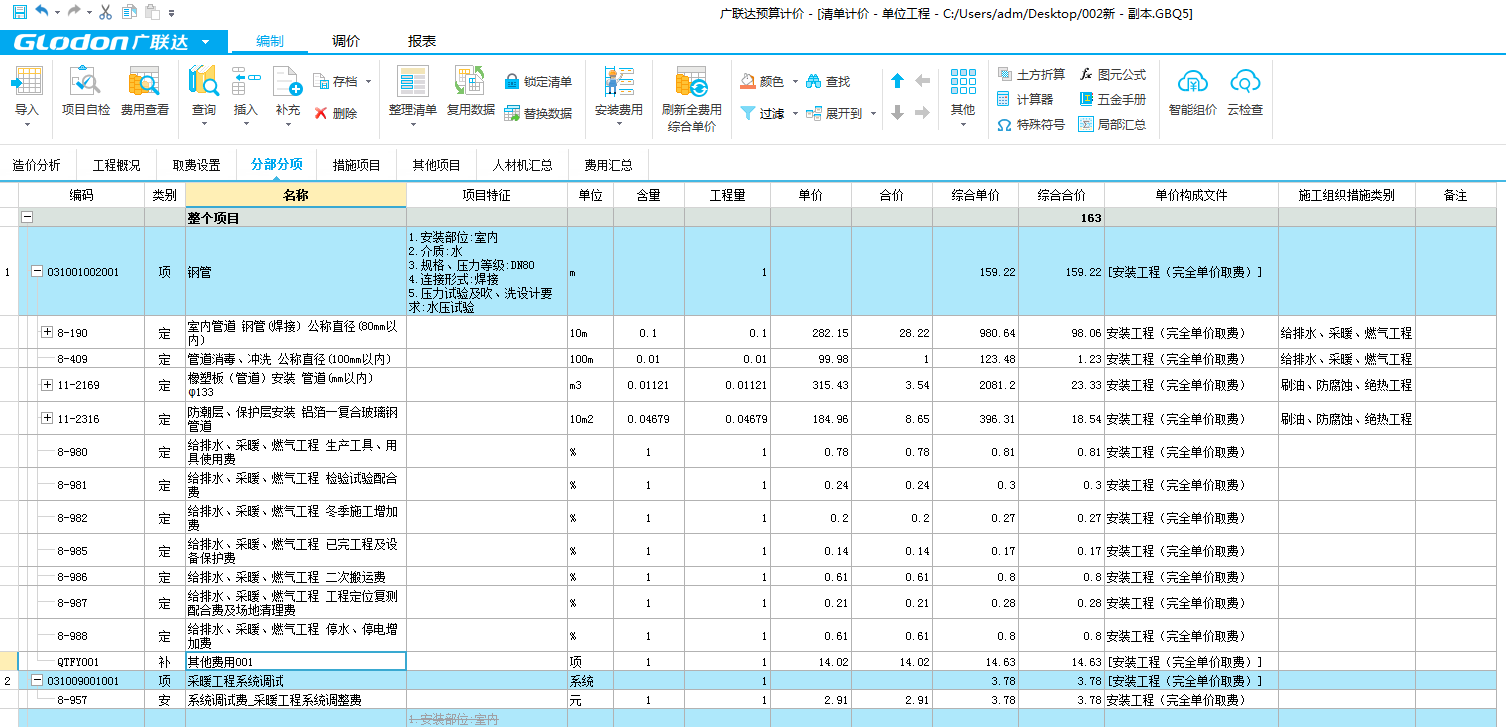Screen dimensions: 1506x727
Task: Open 局部汇总 partial summary
Action: tap(1112, 125)
